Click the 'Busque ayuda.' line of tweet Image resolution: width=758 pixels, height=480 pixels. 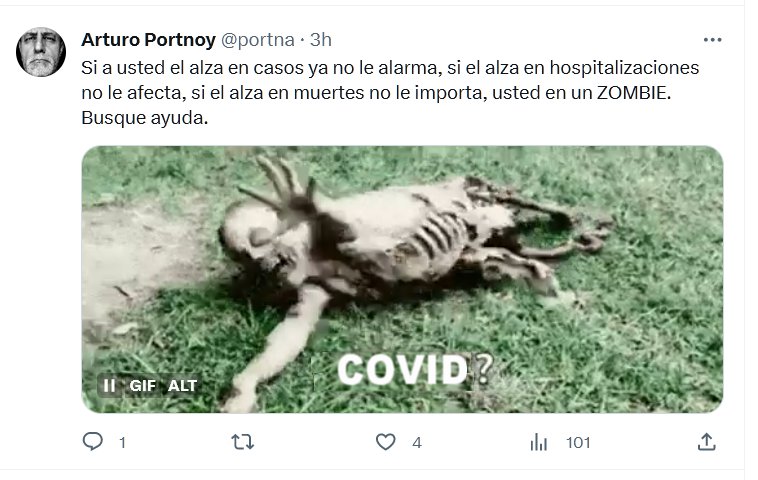click(145, 117)
